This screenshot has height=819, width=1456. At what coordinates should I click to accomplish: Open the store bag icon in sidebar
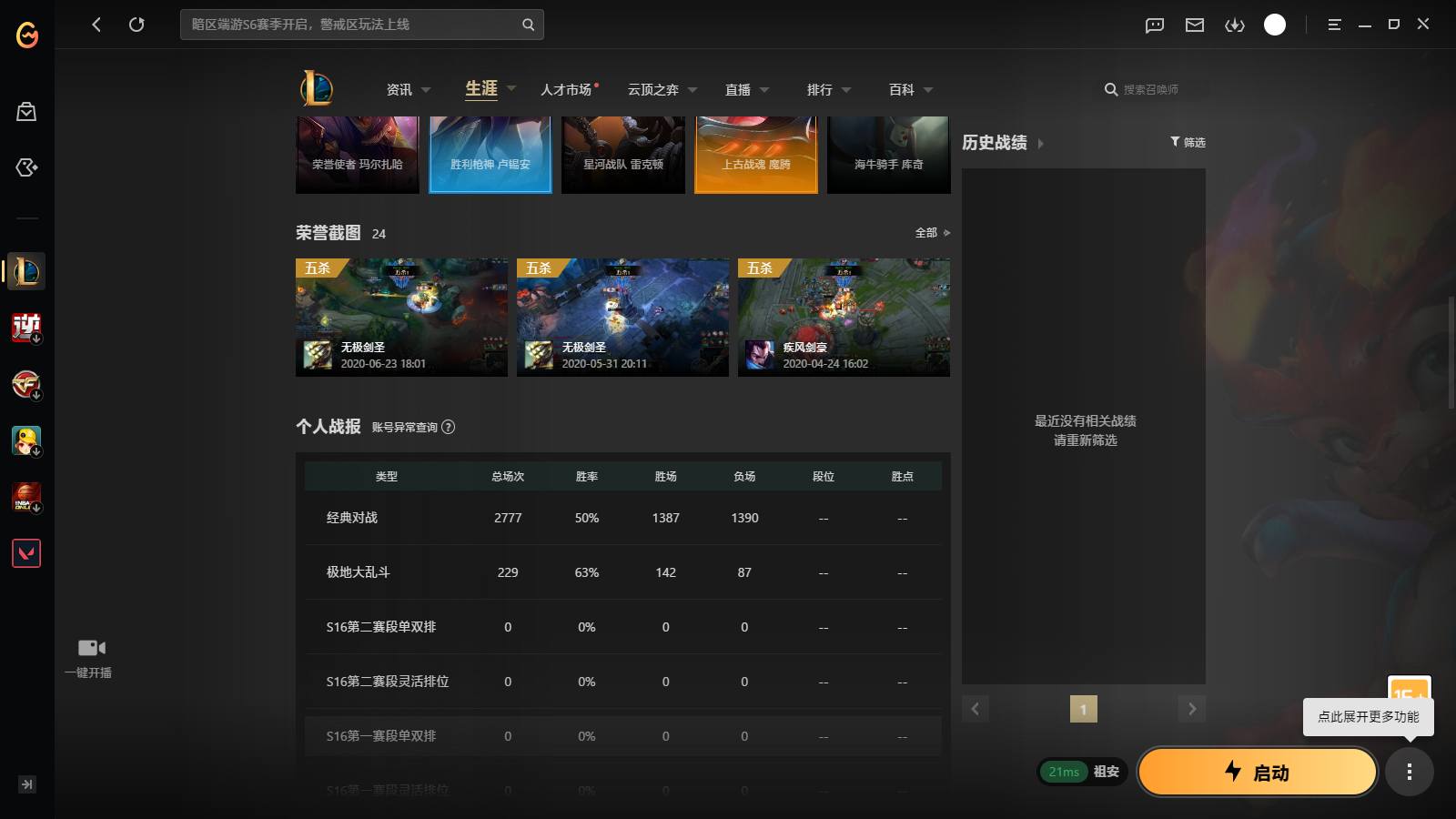pyautogui.click(x=26, y=112)
